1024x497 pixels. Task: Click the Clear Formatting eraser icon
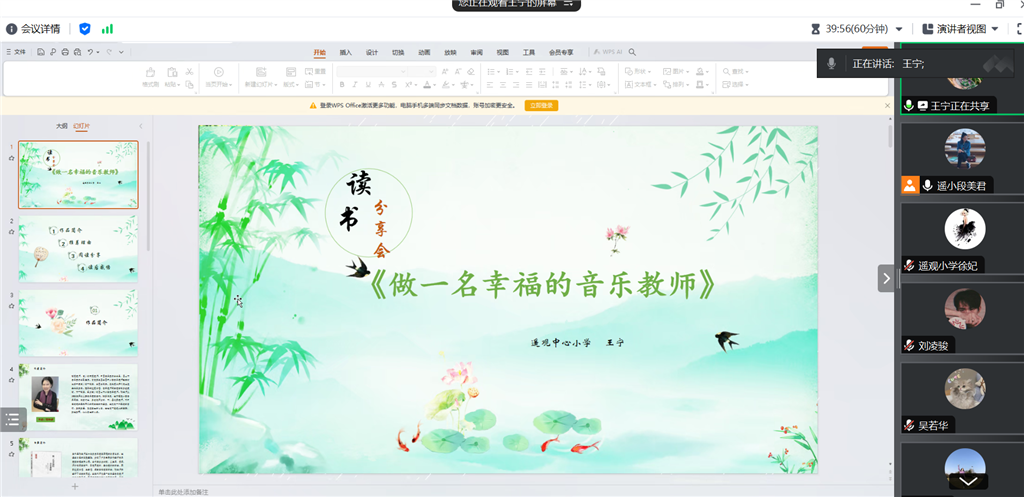471,71
